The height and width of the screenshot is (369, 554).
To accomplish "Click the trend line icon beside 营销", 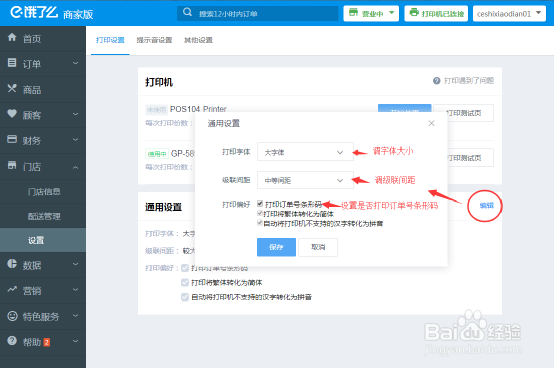I will [12, 289].
